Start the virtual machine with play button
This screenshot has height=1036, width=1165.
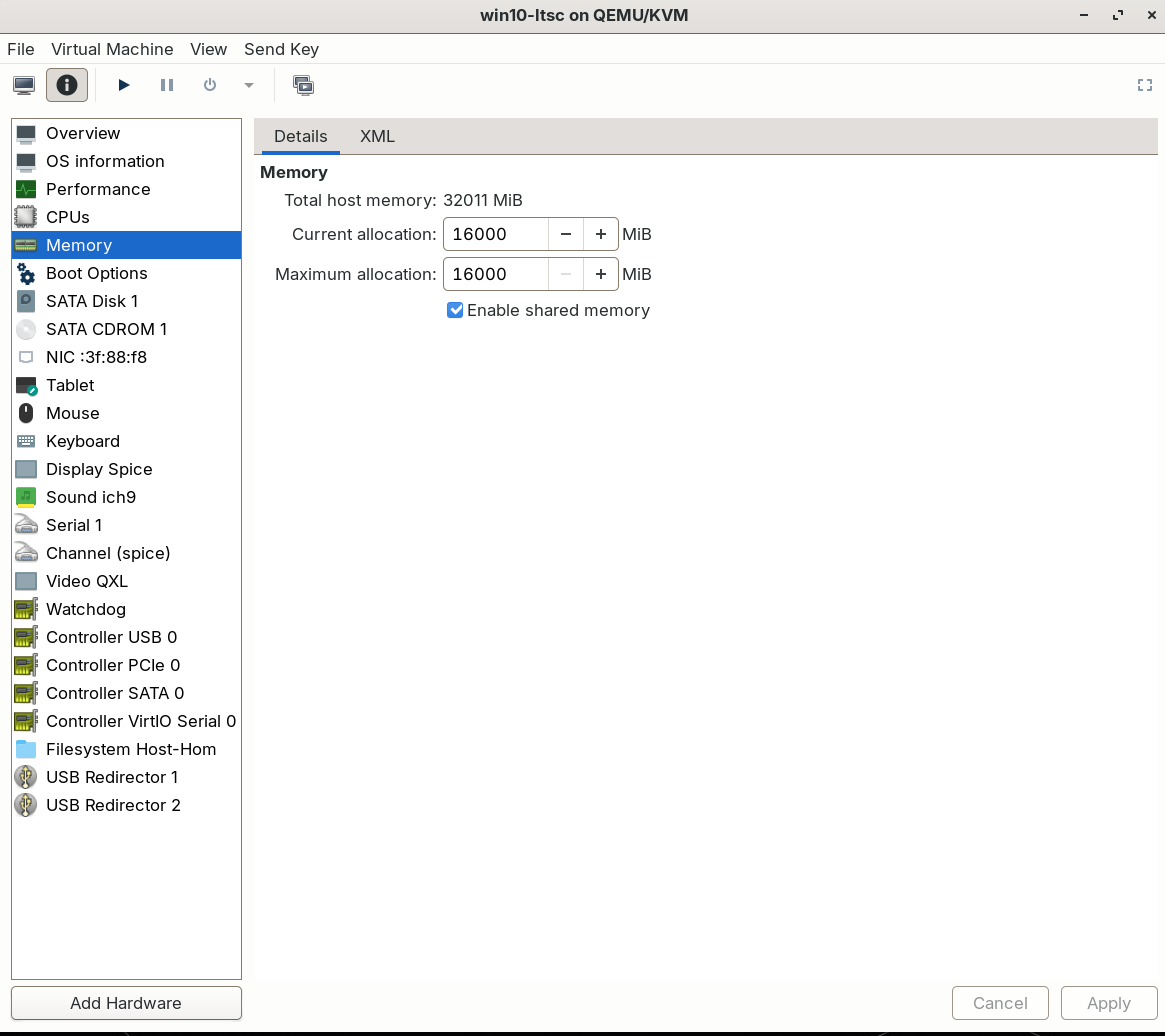click(124, 85)
